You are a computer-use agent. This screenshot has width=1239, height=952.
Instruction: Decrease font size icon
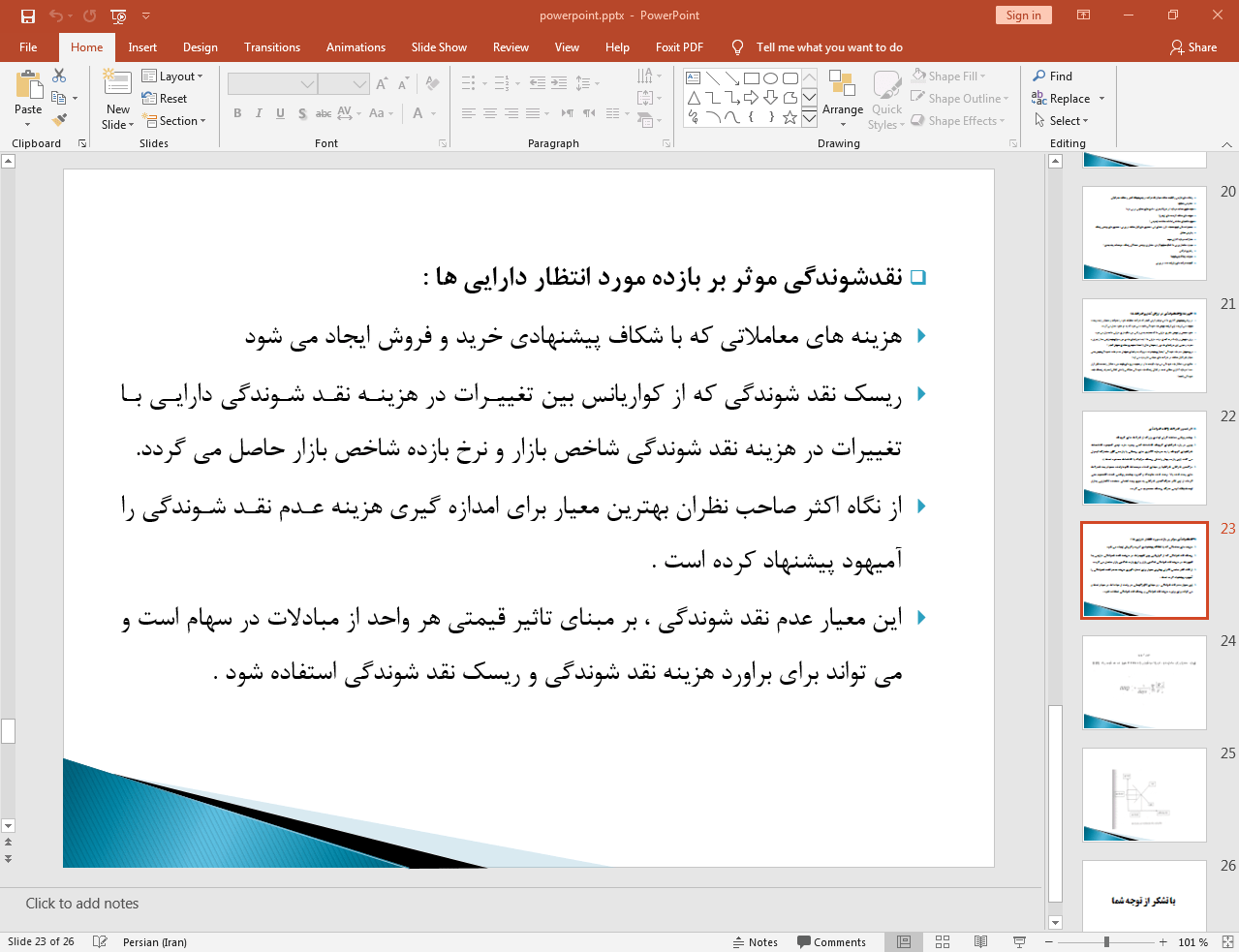click(x=403, y=84)
